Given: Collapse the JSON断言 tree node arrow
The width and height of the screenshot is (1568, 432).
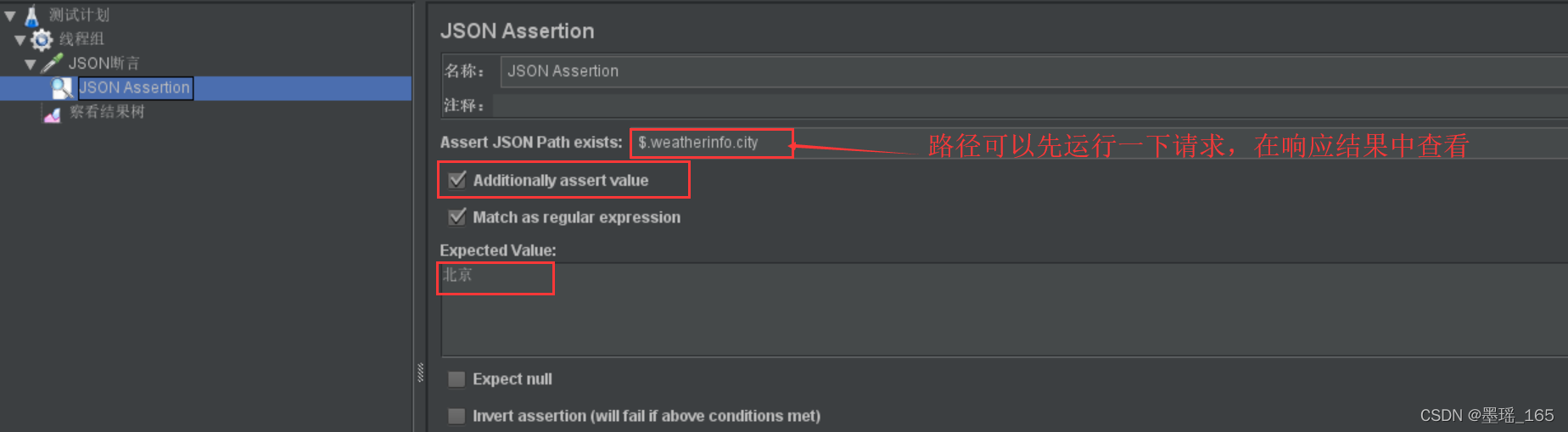Looking at the screenshot, I should (31, 64).
